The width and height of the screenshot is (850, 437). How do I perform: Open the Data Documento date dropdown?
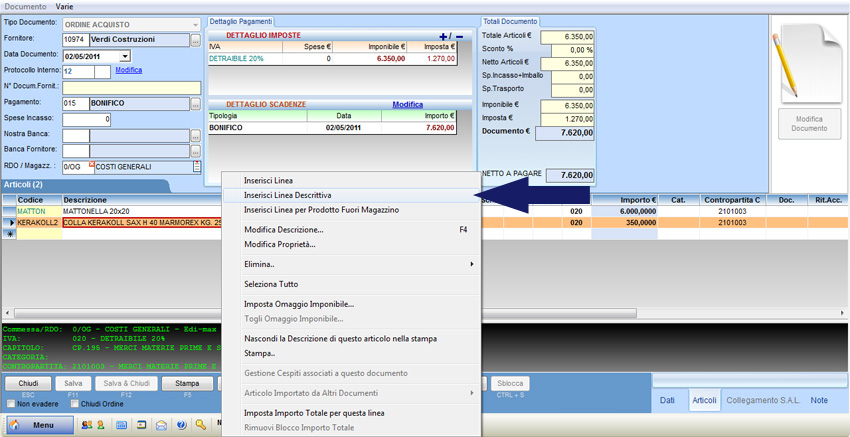pos(124,56)
